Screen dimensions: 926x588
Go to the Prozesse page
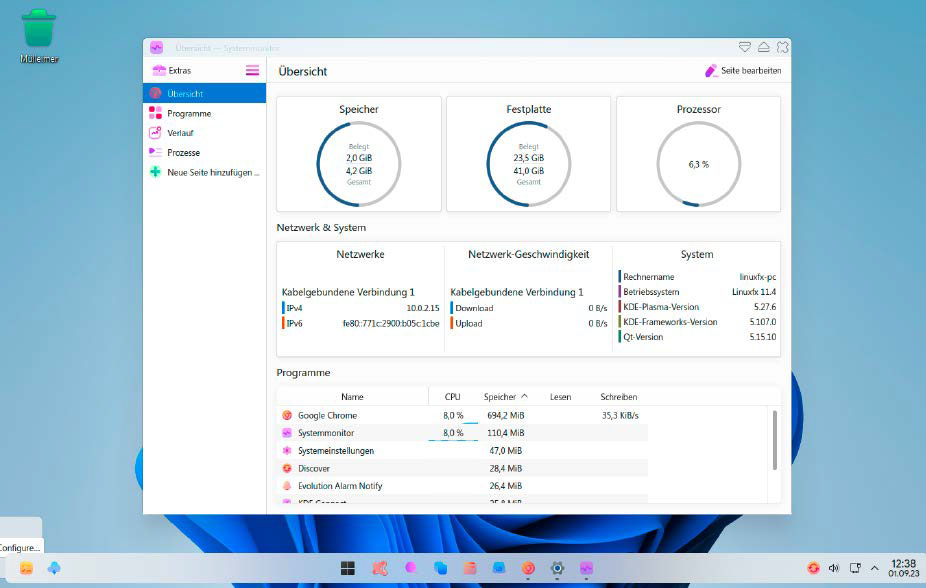204,152
